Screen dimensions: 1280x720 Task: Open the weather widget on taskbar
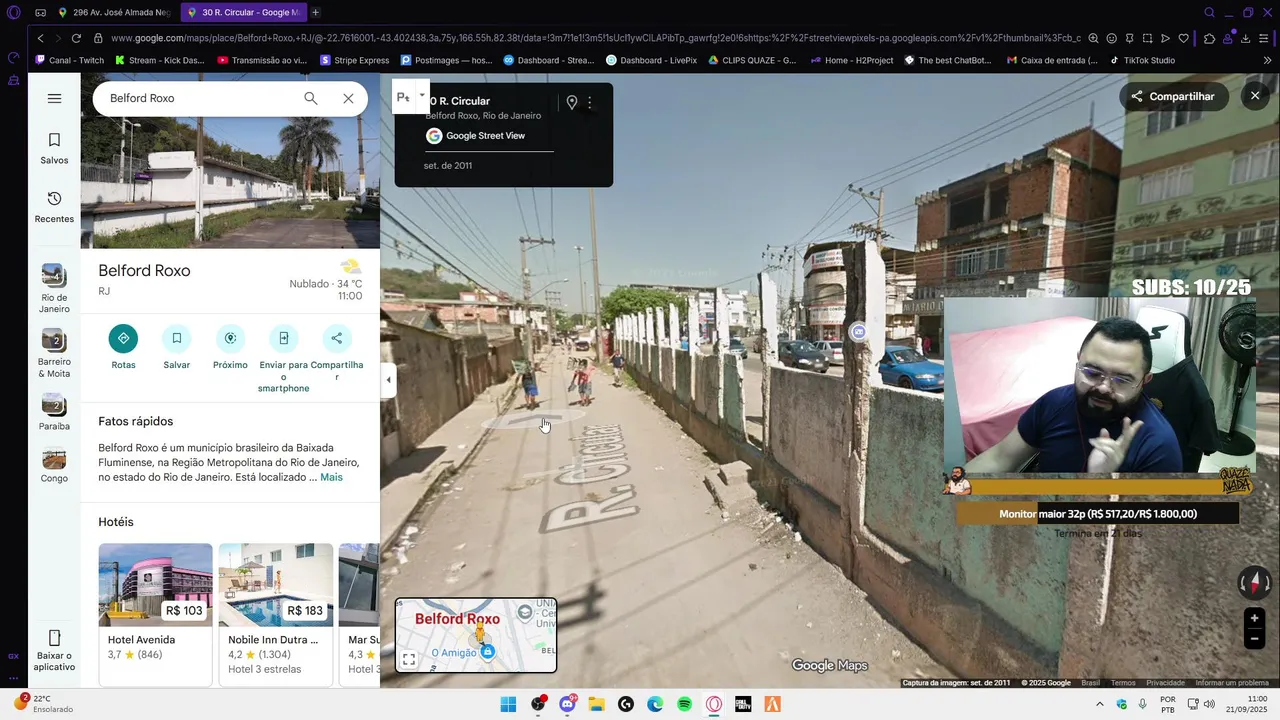(x=45, y=704)
